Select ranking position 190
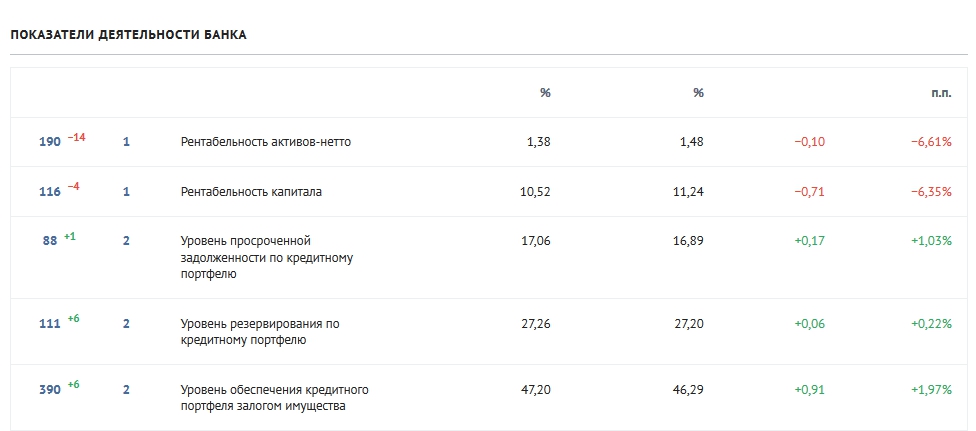 point(50,142)
